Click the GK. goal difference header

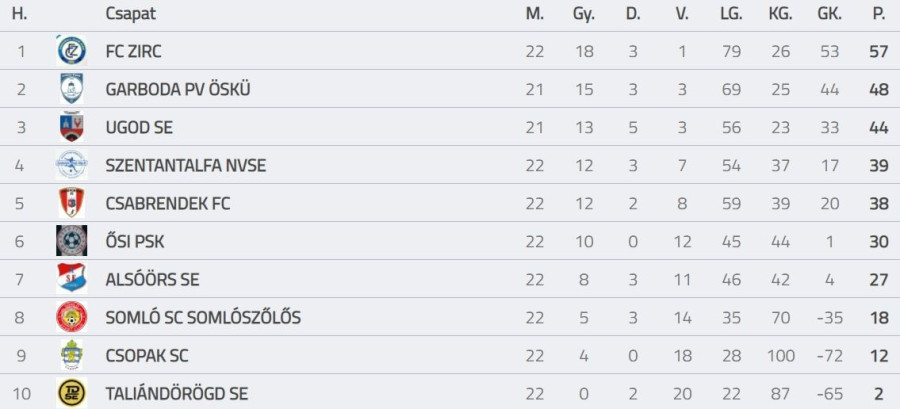click(x=830, y=14)
